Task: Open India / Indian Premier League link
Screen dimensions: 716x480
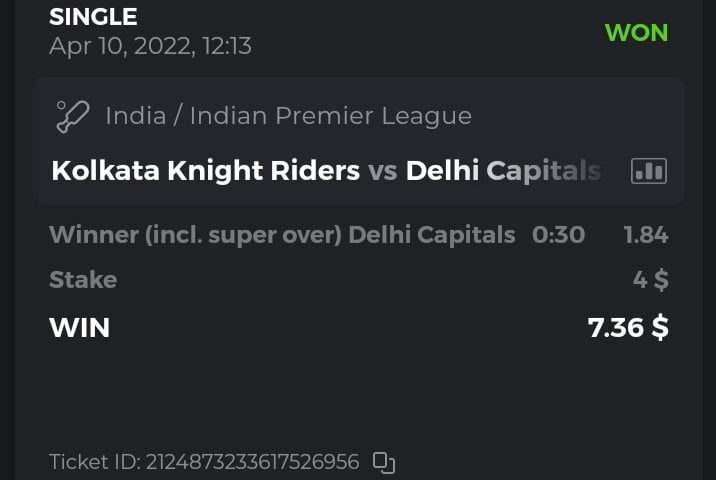Action: tap(288, 116)
